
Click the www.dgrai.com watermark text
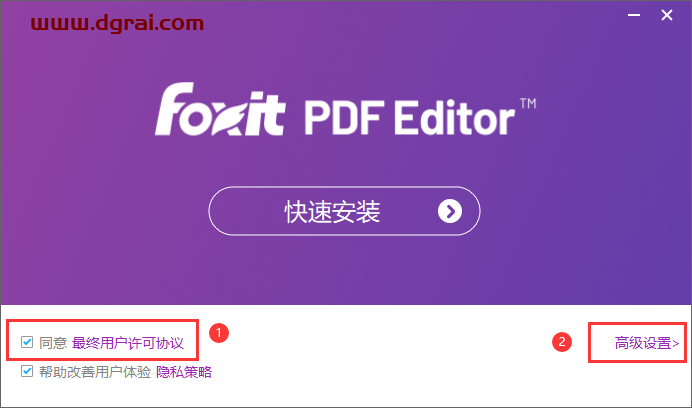point(117,23)
